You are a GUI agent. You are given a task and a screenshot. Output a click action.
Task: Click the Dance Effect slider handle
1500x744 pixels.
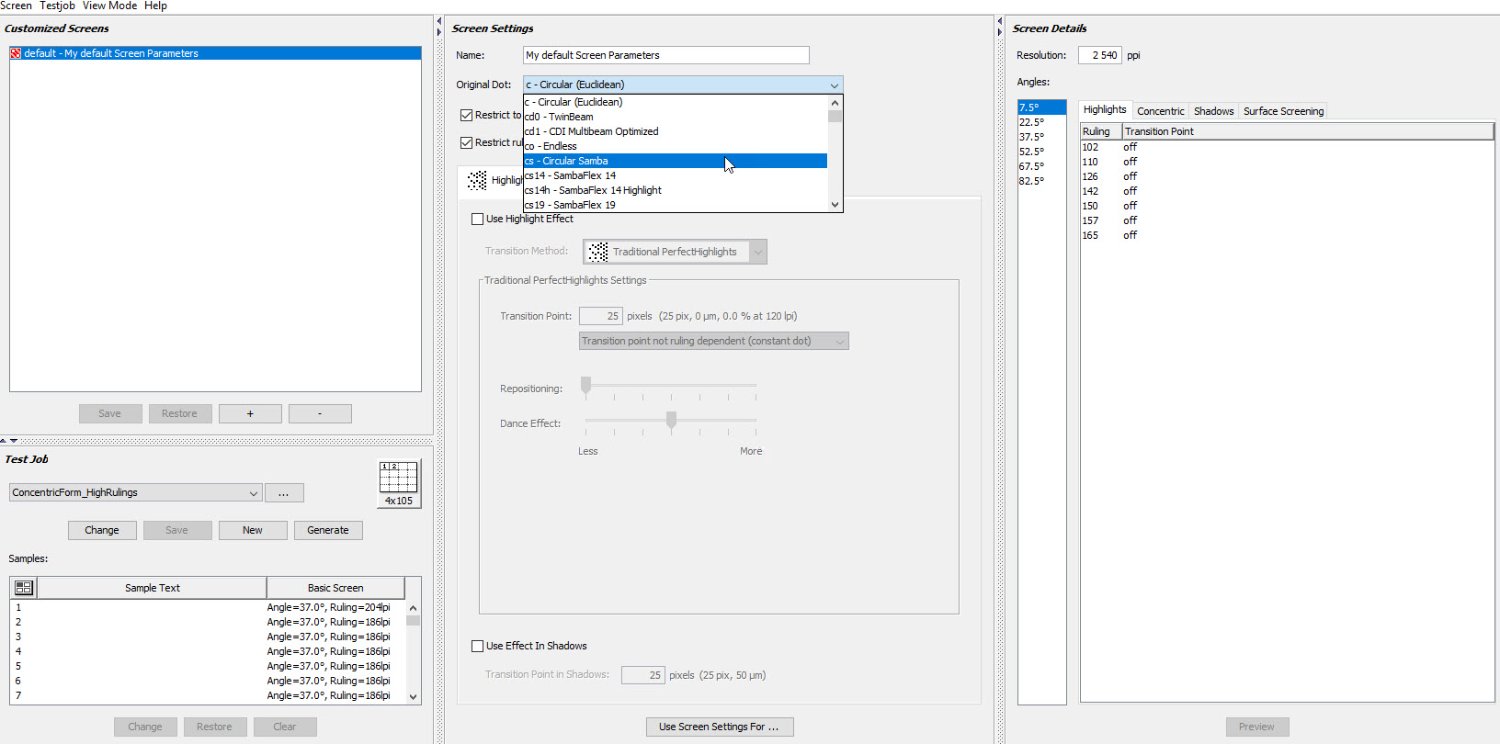click(x=671, y=421)
